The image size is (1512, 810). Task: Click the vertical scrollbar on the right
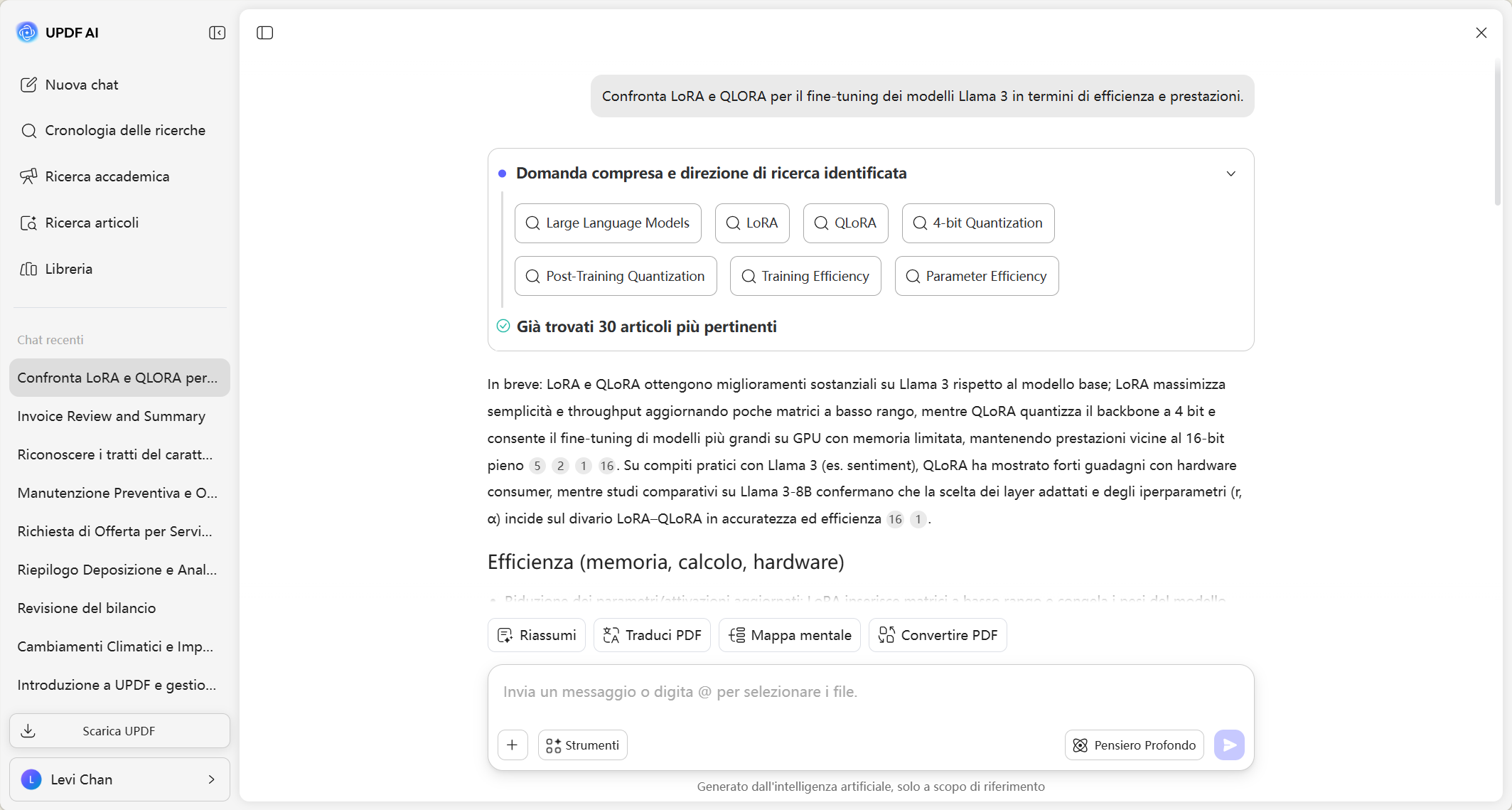click(x=1498, y=132)
